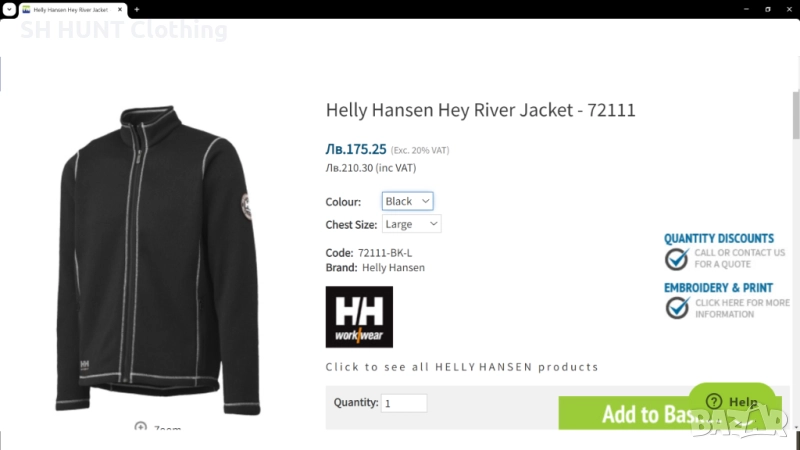Click the Helly Hansen brand name text
This screenshot has height=450, width=800.
point(393,267)
